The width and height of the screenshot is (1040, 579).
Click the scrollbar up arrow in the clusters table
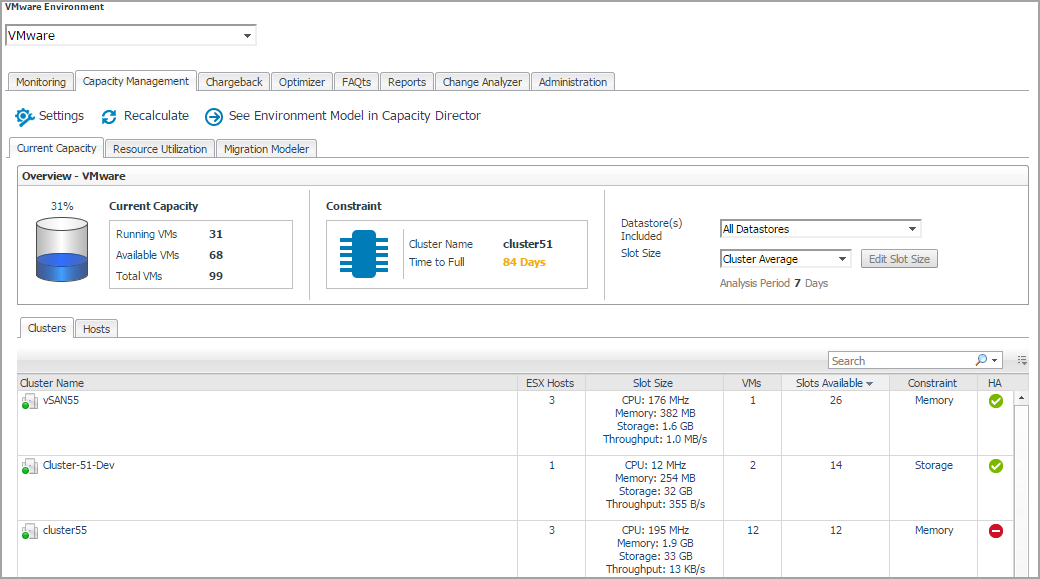(x=1021, y=398)
